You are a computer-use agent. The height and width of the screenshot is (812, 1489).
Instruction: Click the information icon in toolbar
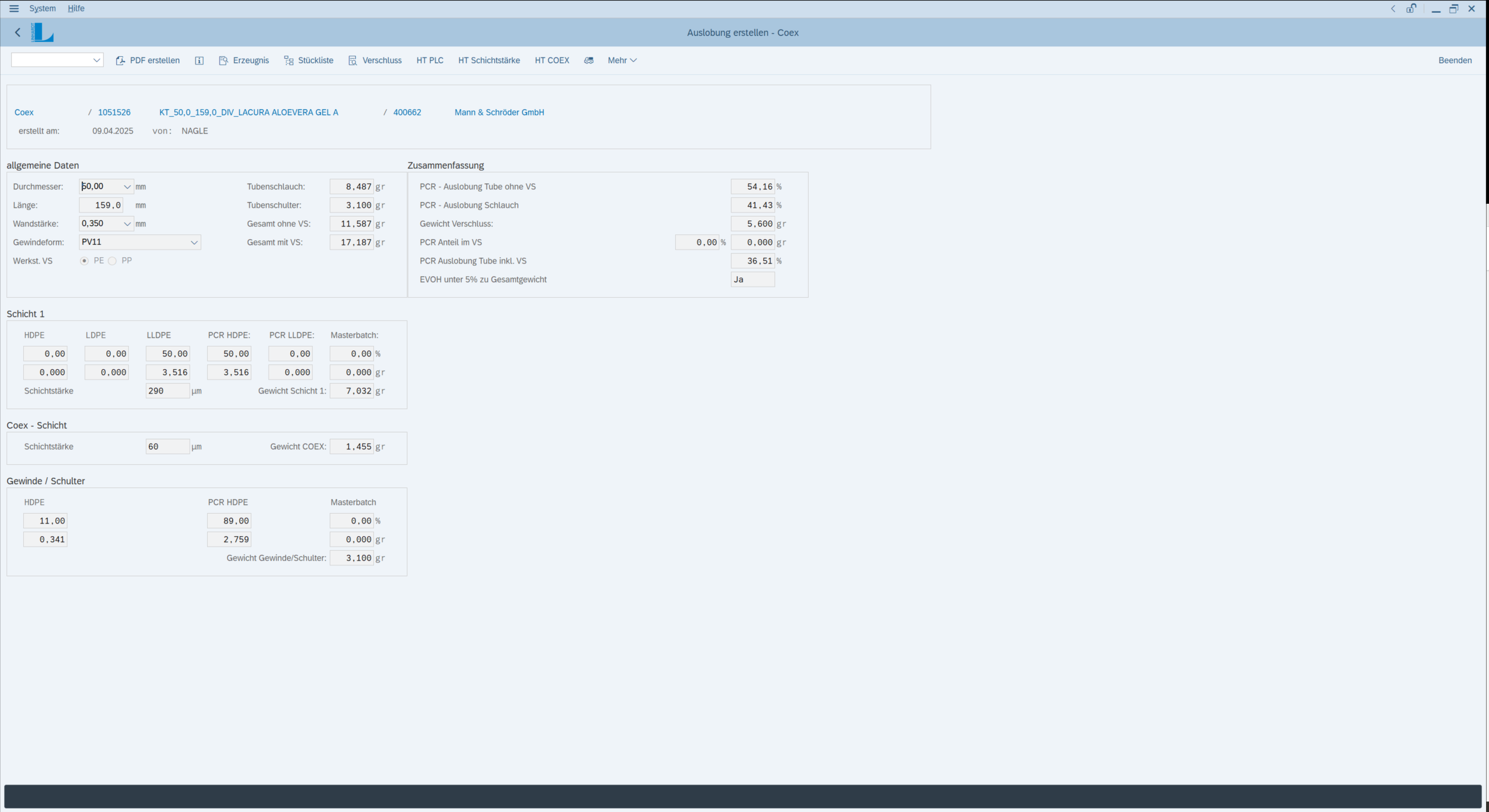199,60
